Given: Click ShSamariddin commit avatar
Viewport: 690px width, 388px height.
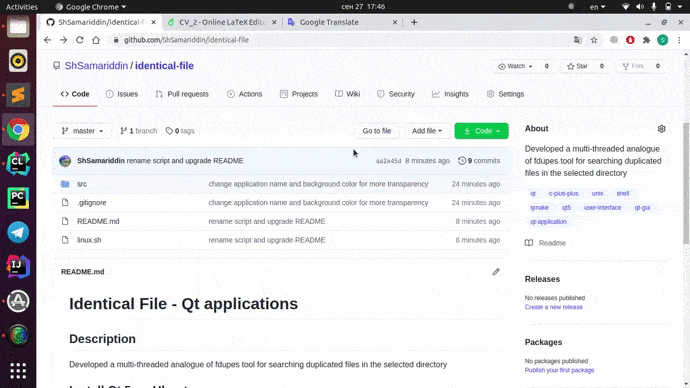Looking at the screenshot, I should coord(65,161).
